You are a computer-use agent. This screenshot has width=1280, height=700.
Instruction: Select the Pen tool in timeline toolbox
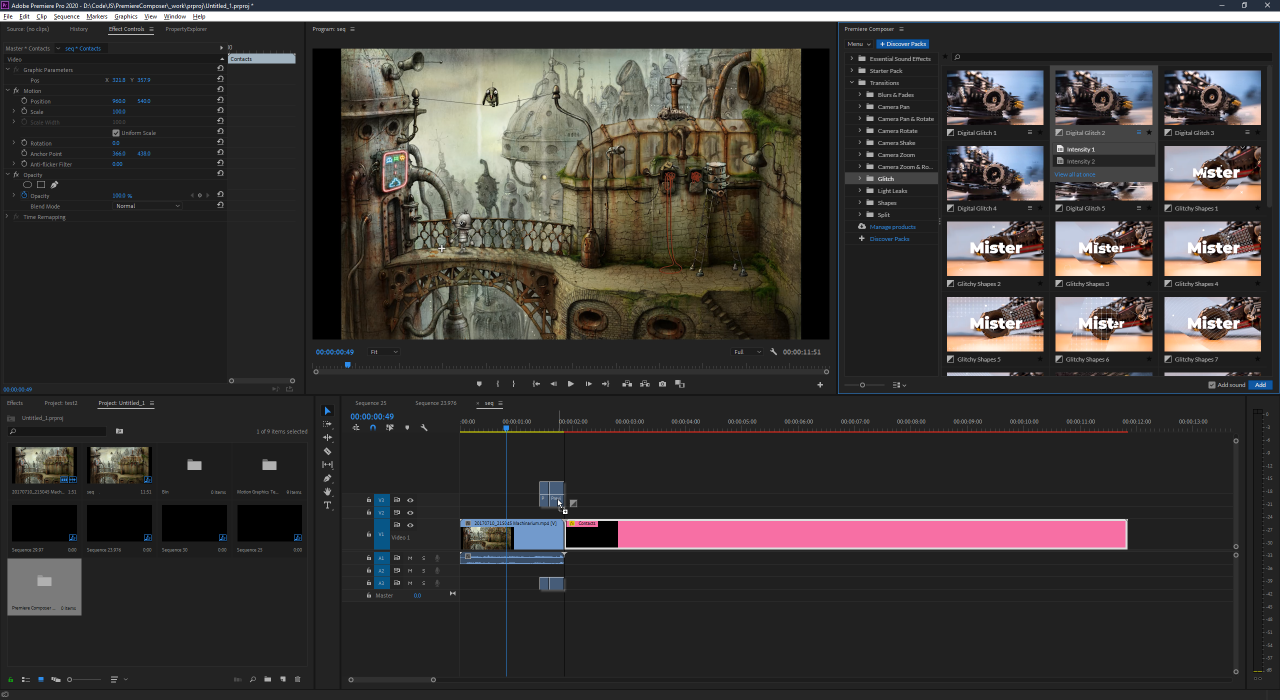(x=327, y=478)
